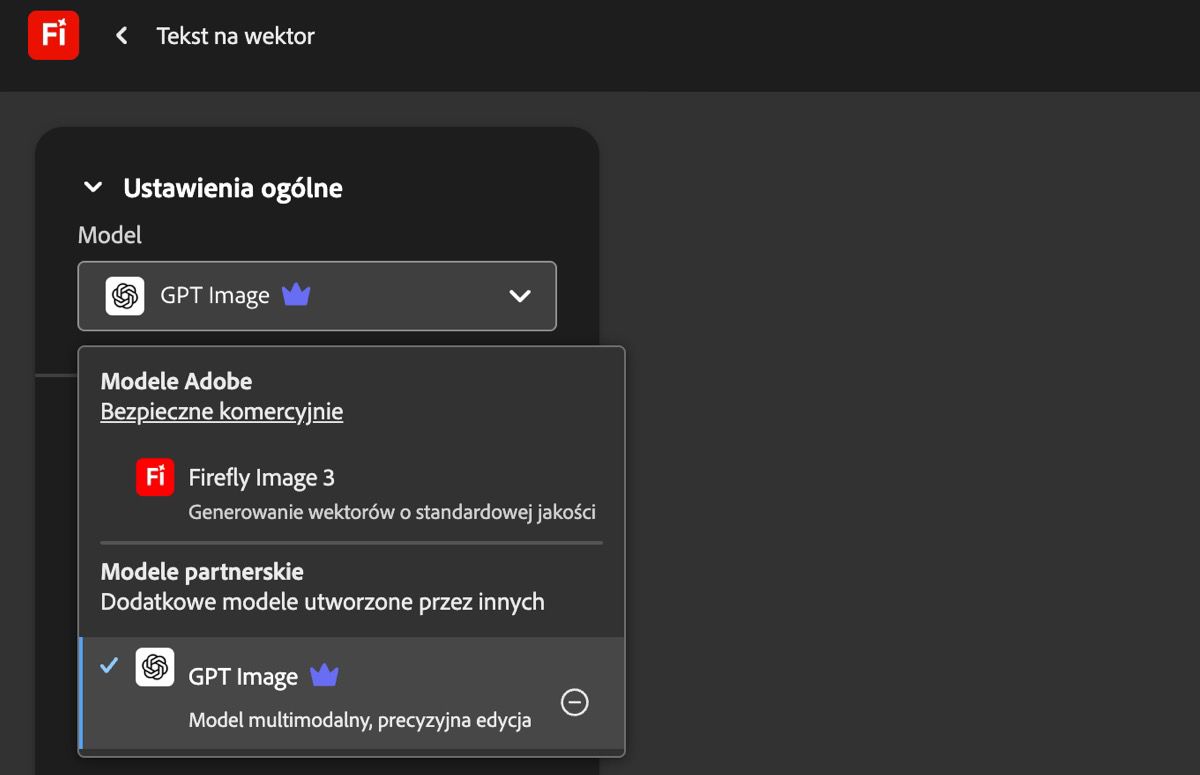The image size is (1200, 775).
Task: Click the blue checkmark next to GPT Image
Action: [x=110, y=665]
